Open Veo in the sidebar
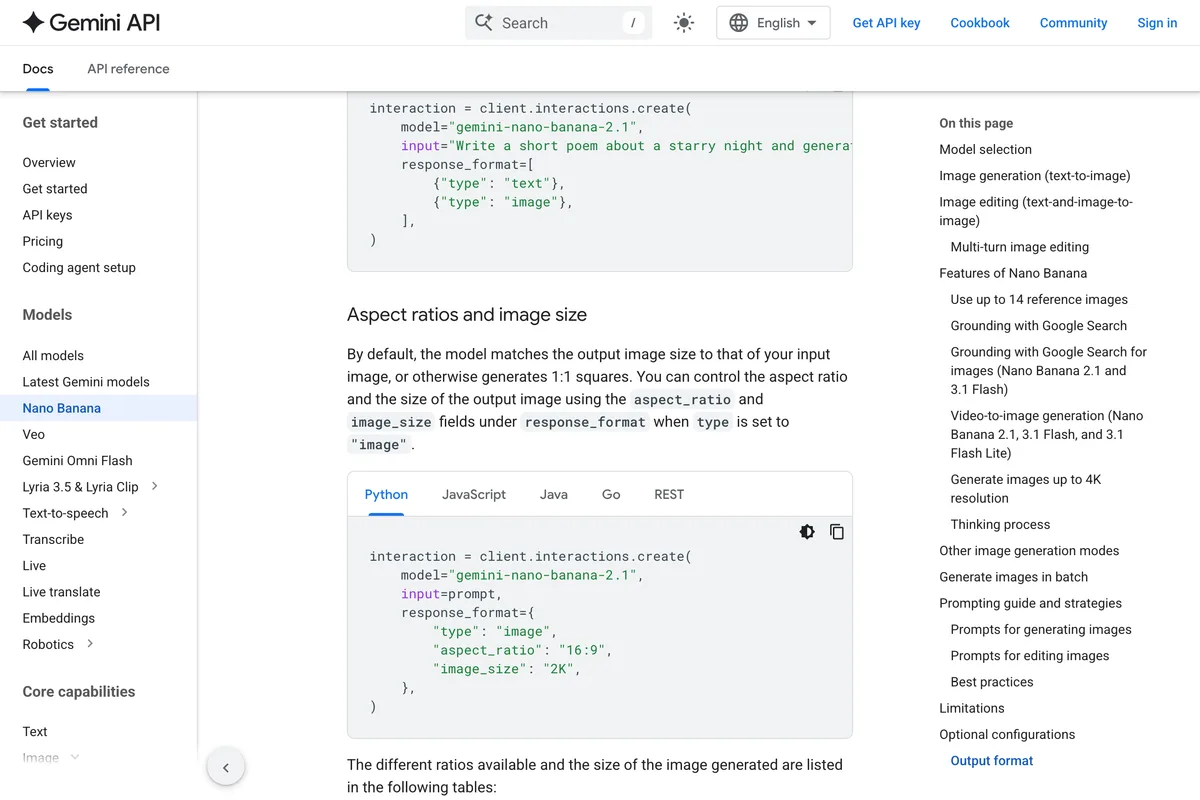1200x800 pixels. [x=34, y=434]
